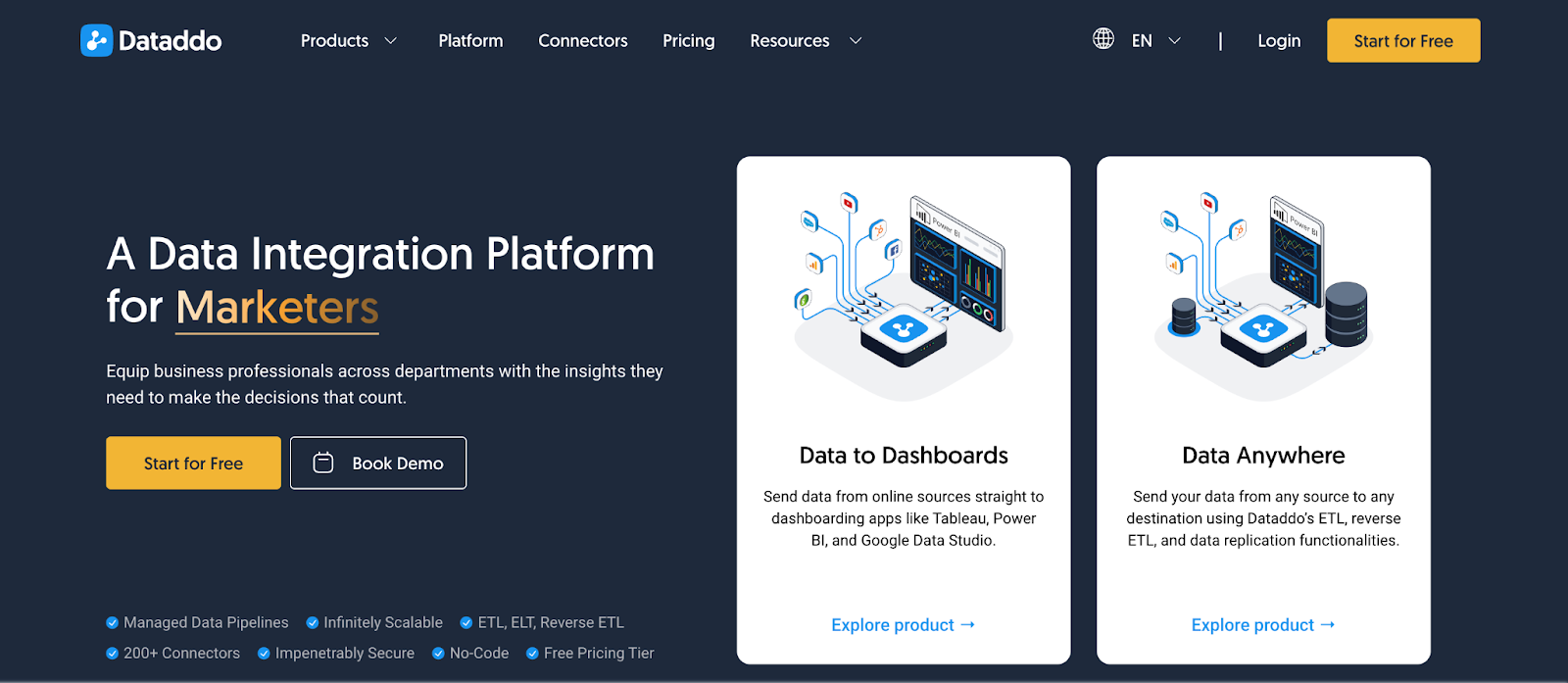Click the Dataddo logo icon
Screen dimensions: 1568x683
coord(96,40)
